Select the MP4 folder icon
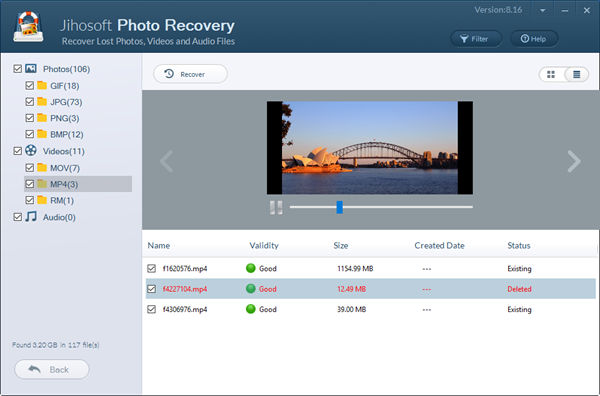The width and height of the screenshot is (600, 396). point(42,184)
